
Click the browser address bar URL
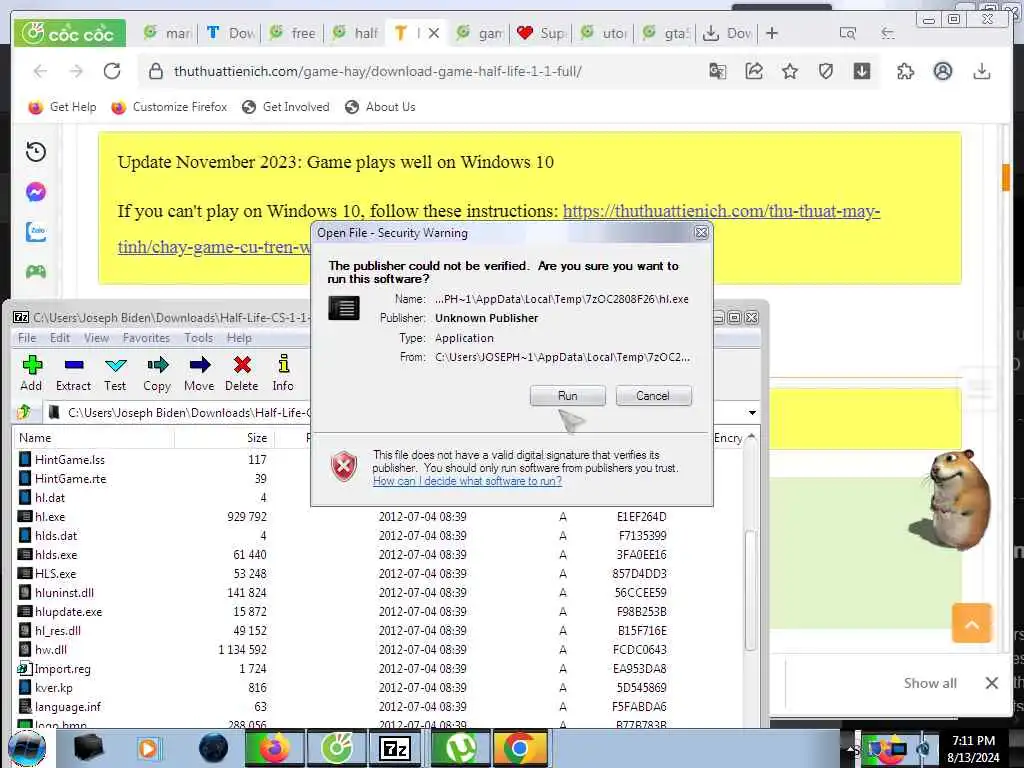[x=377, y=71]
